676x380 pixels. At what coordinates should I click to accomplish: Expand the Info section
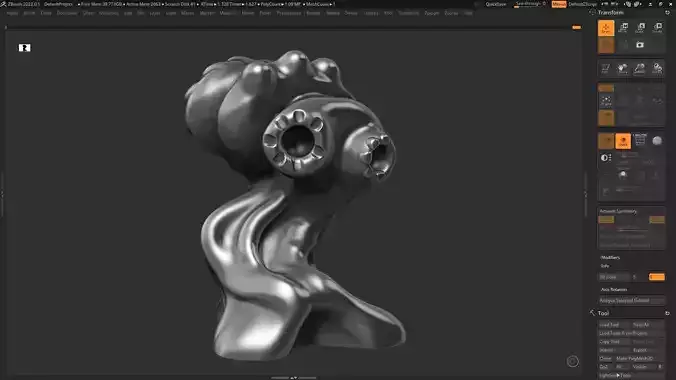click(605, 266)
